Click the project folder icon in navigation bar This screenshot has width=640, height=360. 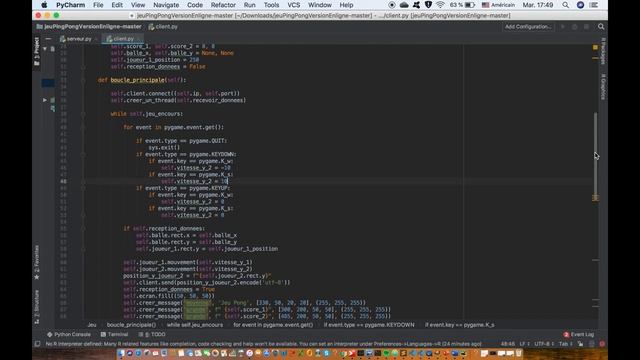[40, 27]
